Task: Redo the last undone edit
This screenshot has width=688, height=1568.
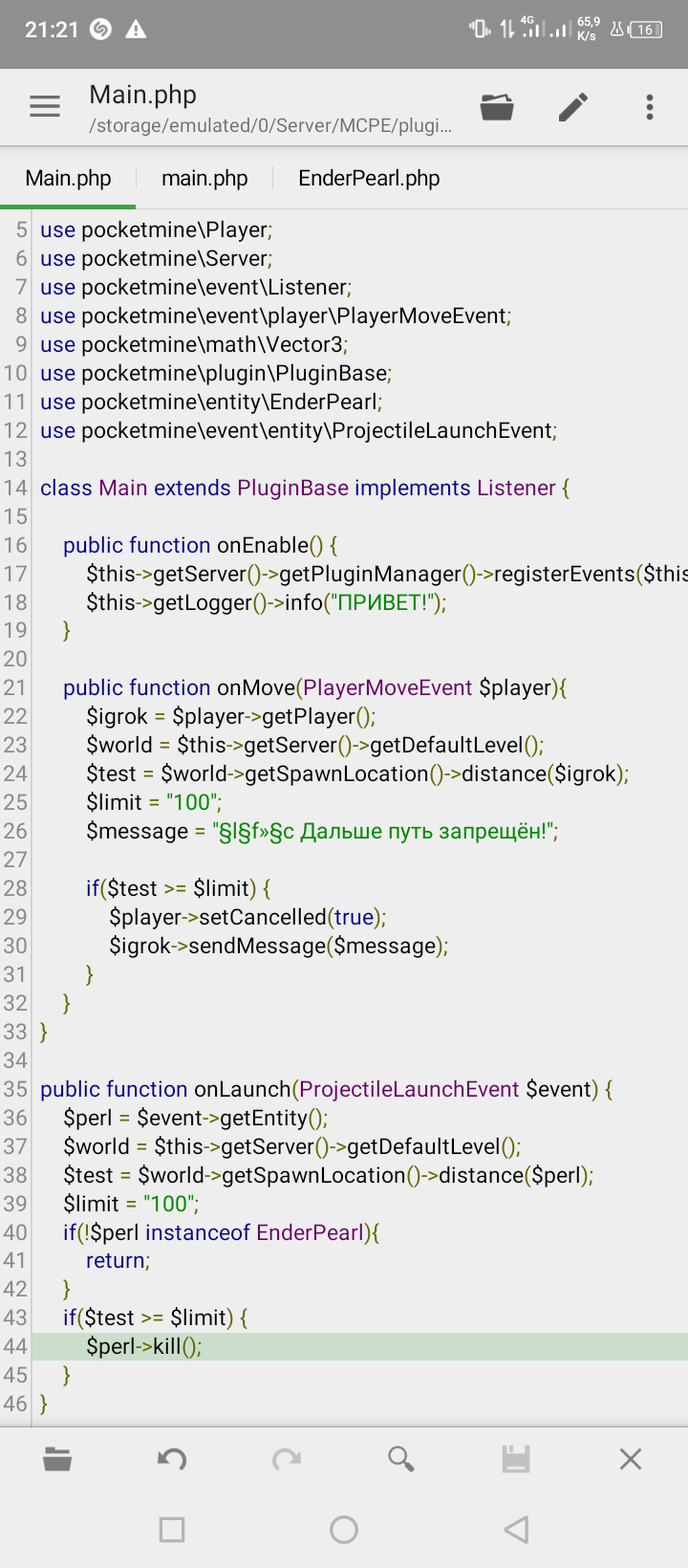Action: pyautogui.click(x=287, y=1459)
